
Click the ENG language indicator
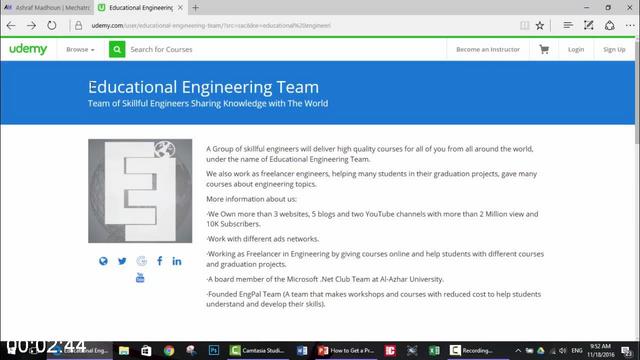[x=577, y=351]
